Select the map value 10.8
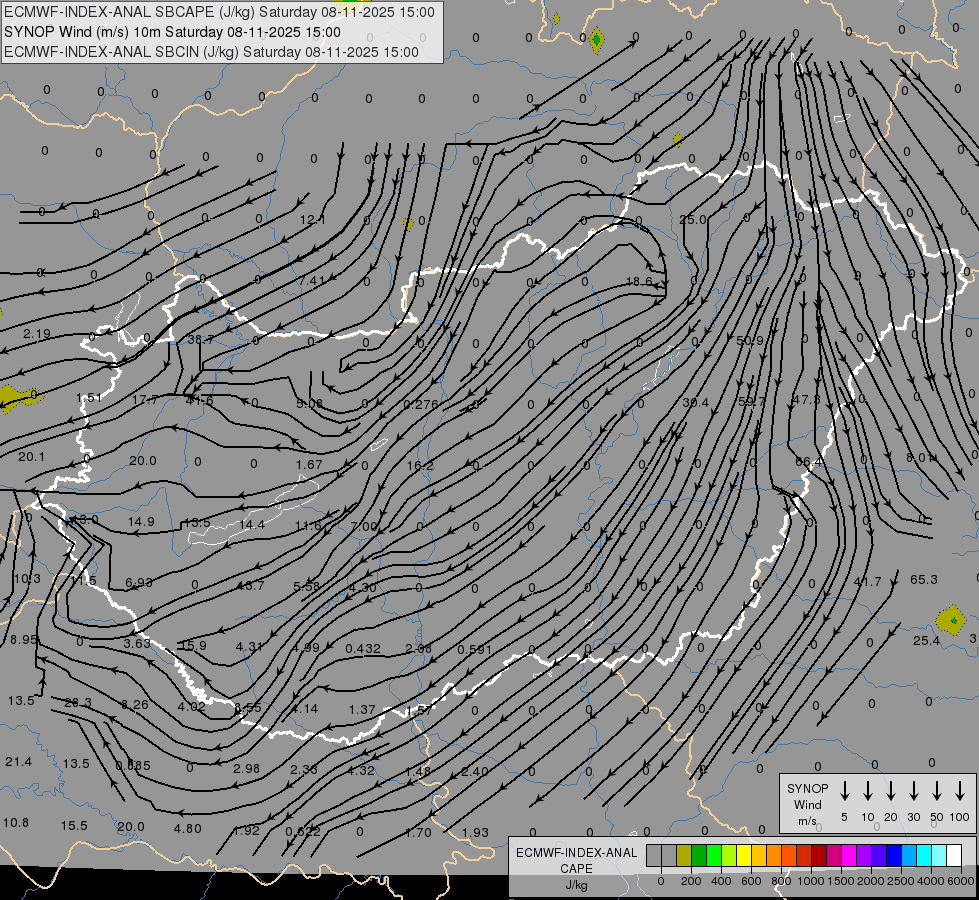This screenshot has height=900, width=979. coord(16,823)
